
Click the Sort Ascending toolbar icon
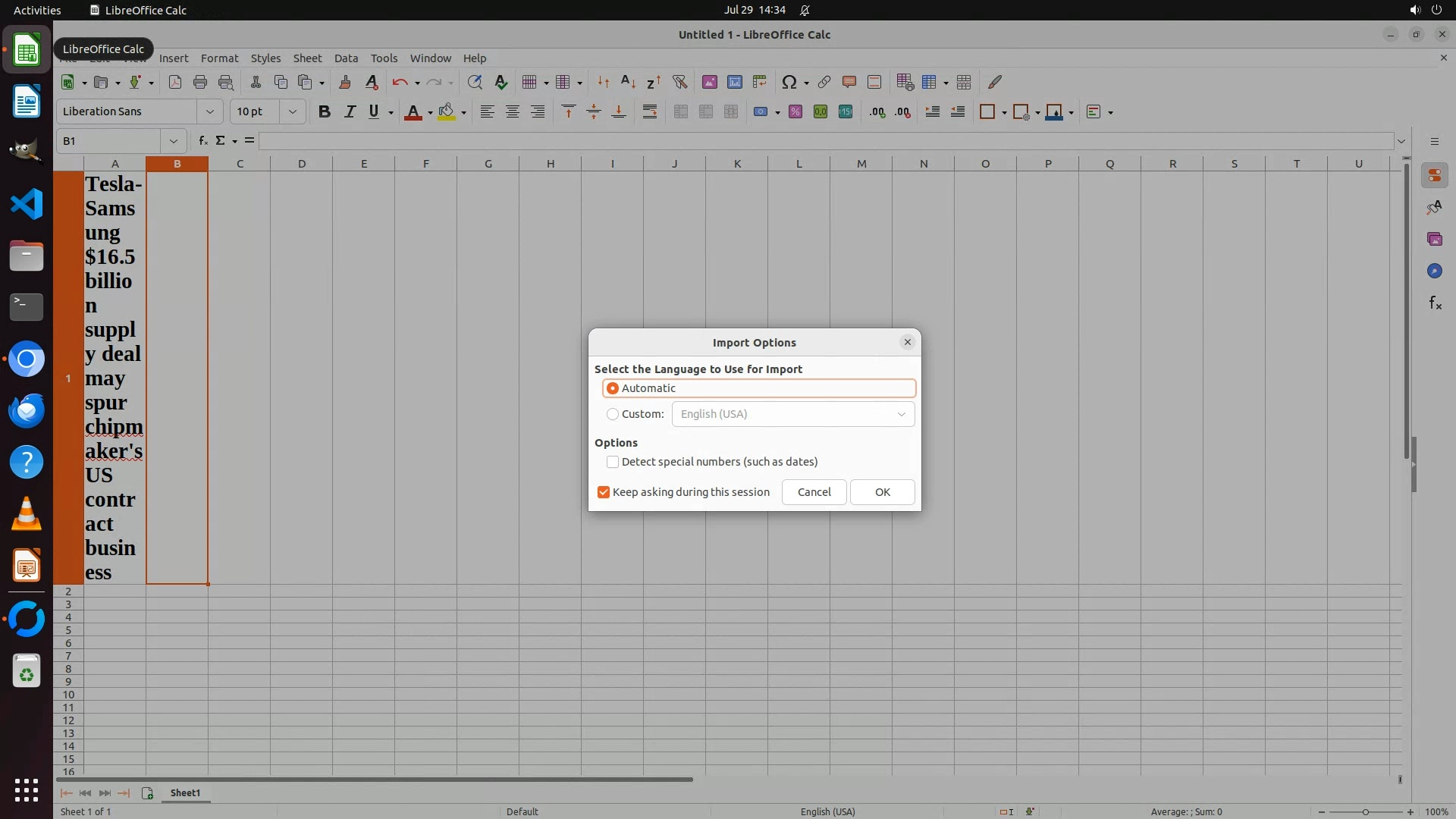click(x=628, y=82)
